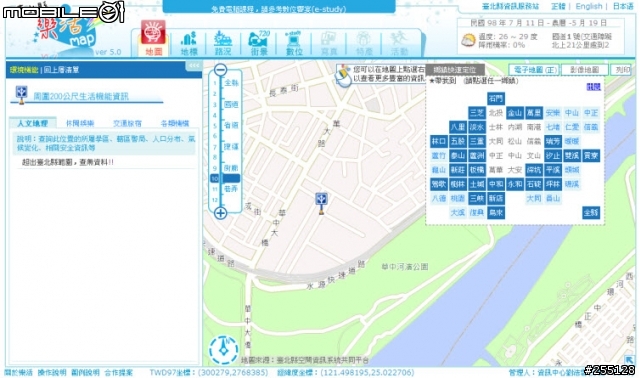Jump to 金山 township
The image size is (640, 378).
[515, 113]
